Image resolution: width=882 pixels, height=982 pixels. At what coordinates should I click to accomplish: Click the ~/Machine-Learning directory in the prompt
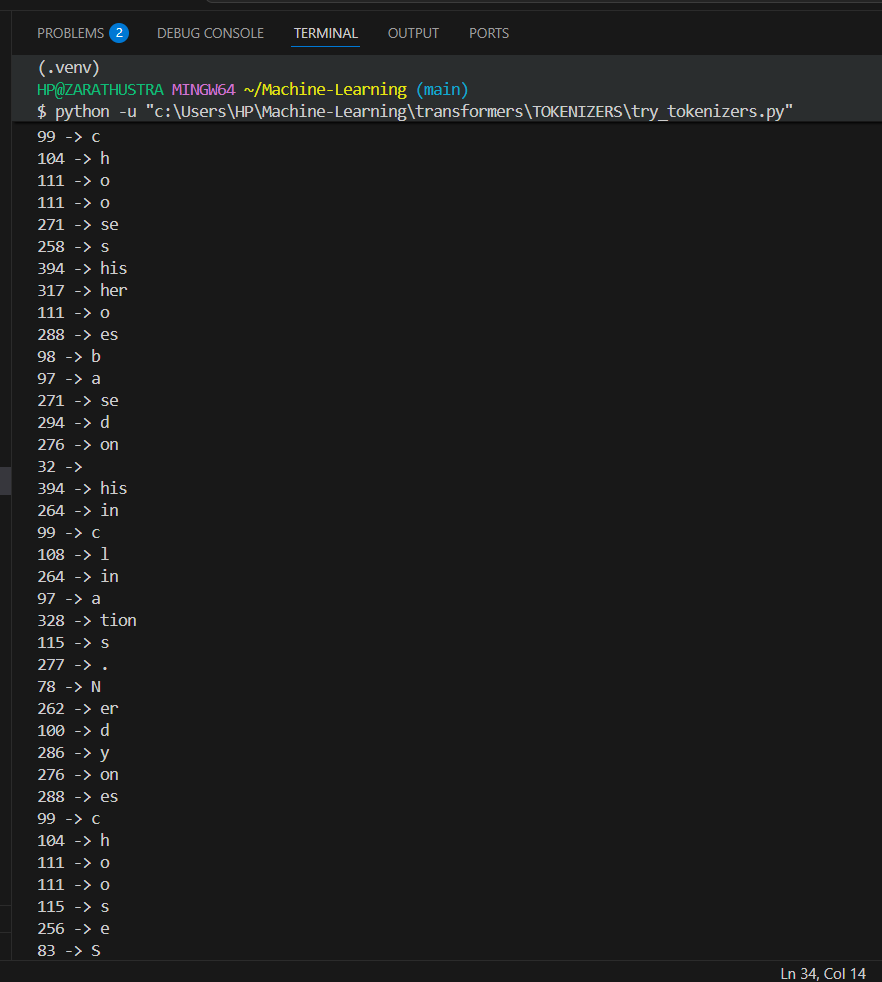pyautogui.click(x=325, y=90)
